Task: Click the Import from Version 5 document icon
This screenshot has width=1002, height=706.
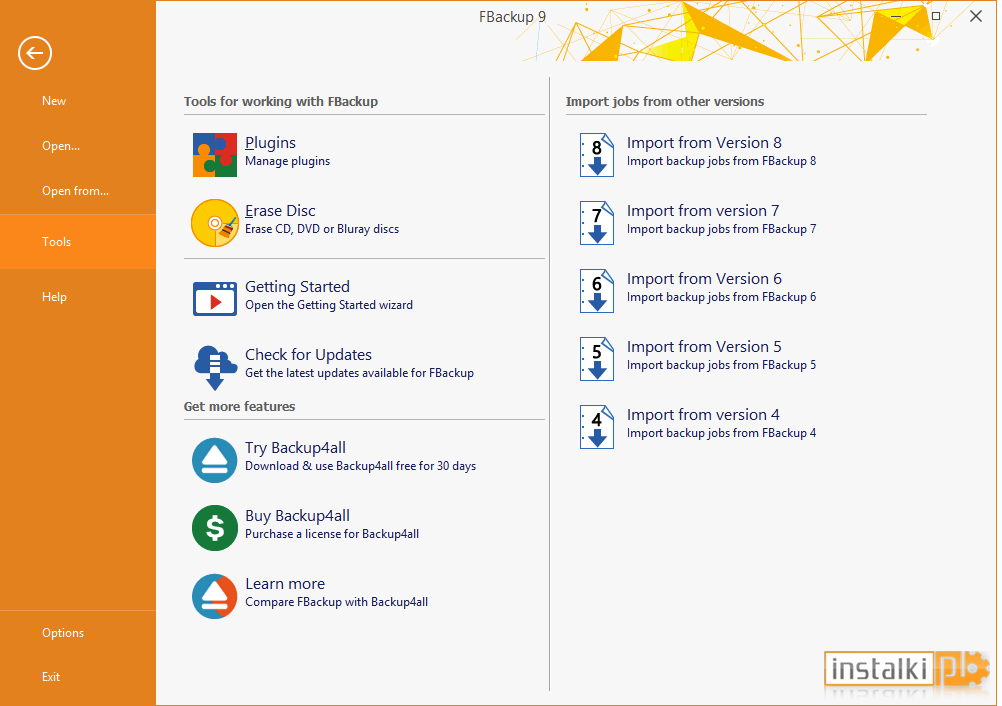Action: [597, 359]
